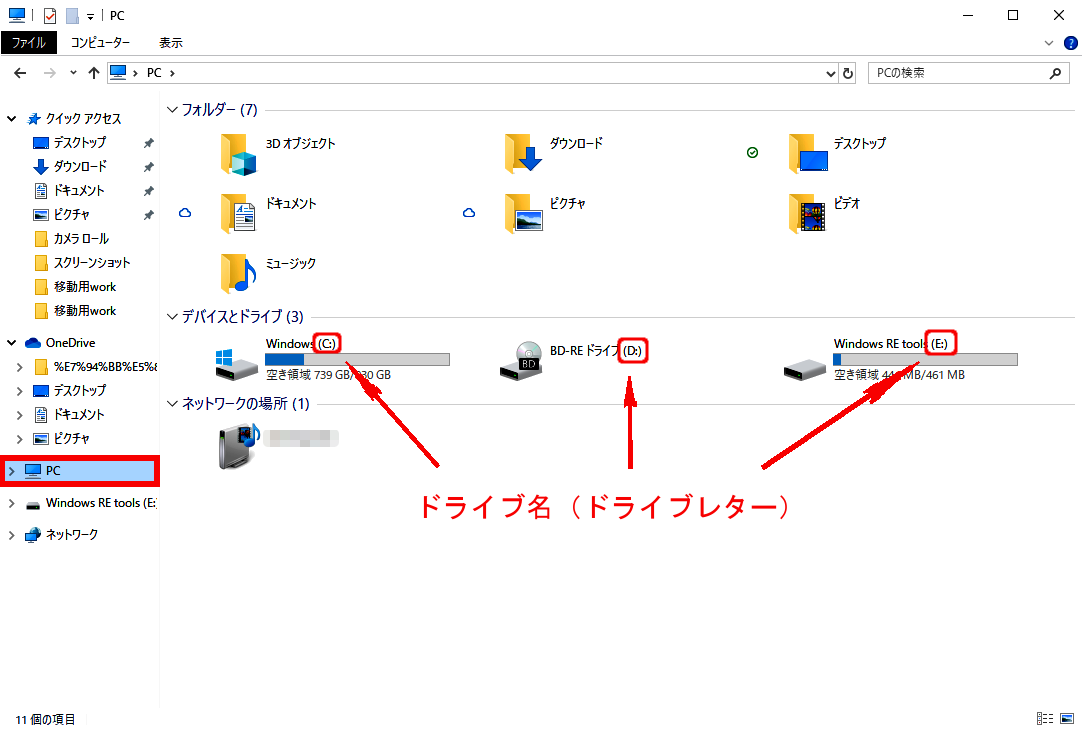Select ドキュメント under クイック アクセス
The width and height of the screenshot is (1083, 732).
tap(79, 191)
